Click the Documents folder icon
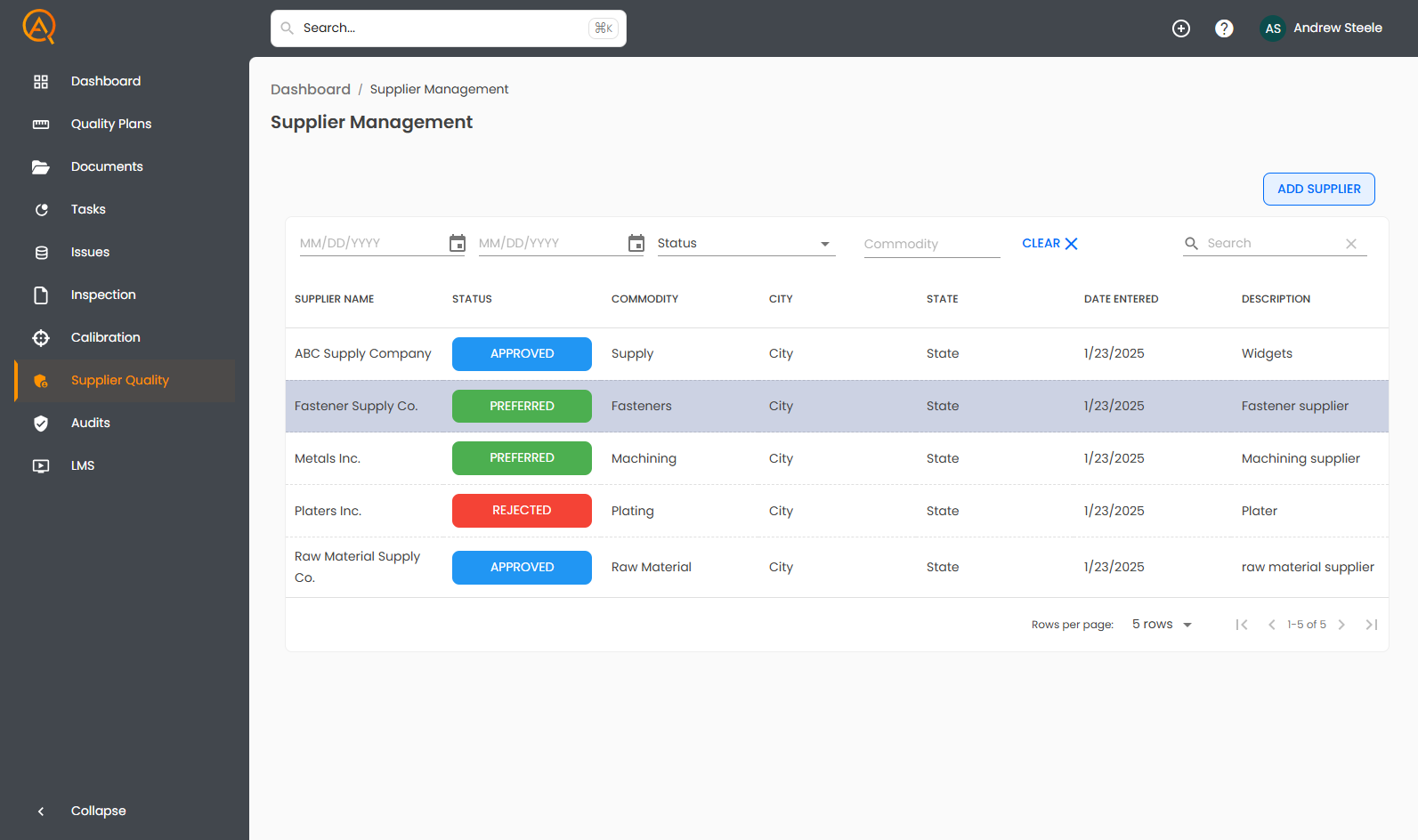The width and height of the screenshot is (1418, 840). pyautogui.click(x=41, y=167)
